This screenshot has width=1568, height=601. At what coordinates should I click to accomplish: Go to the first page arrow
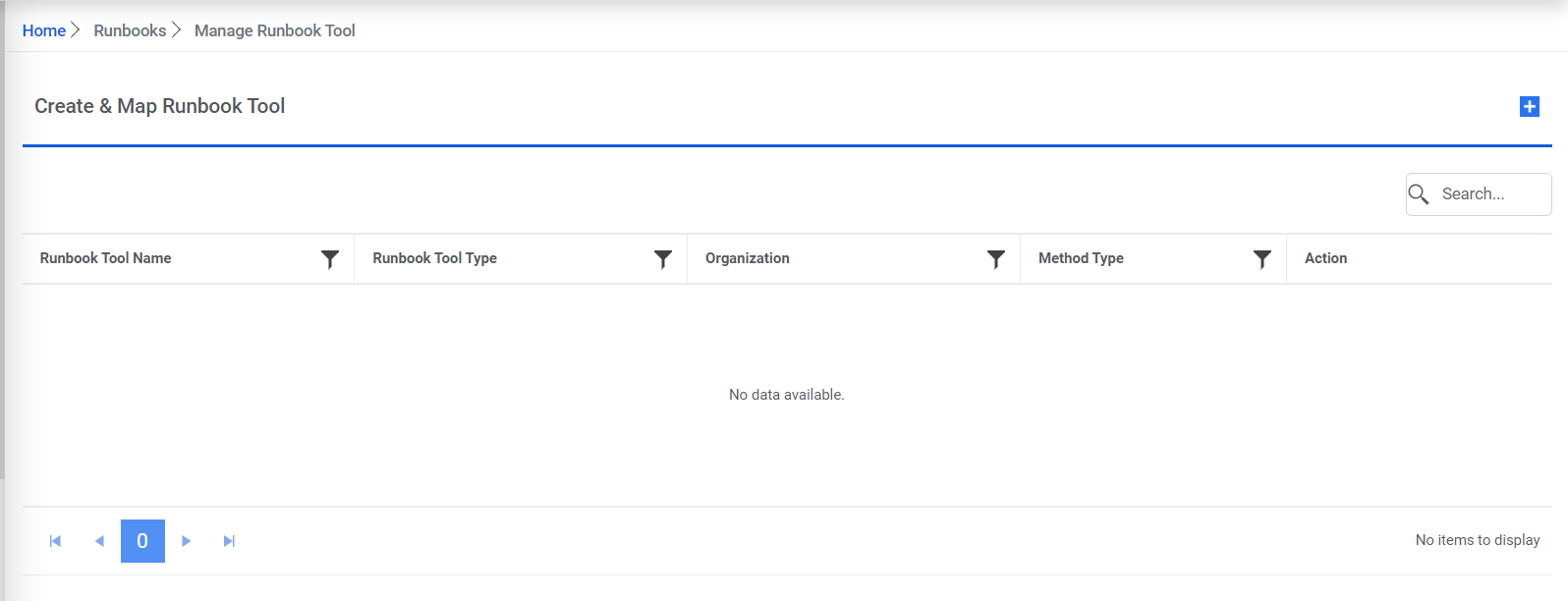(x=56, y=541)
